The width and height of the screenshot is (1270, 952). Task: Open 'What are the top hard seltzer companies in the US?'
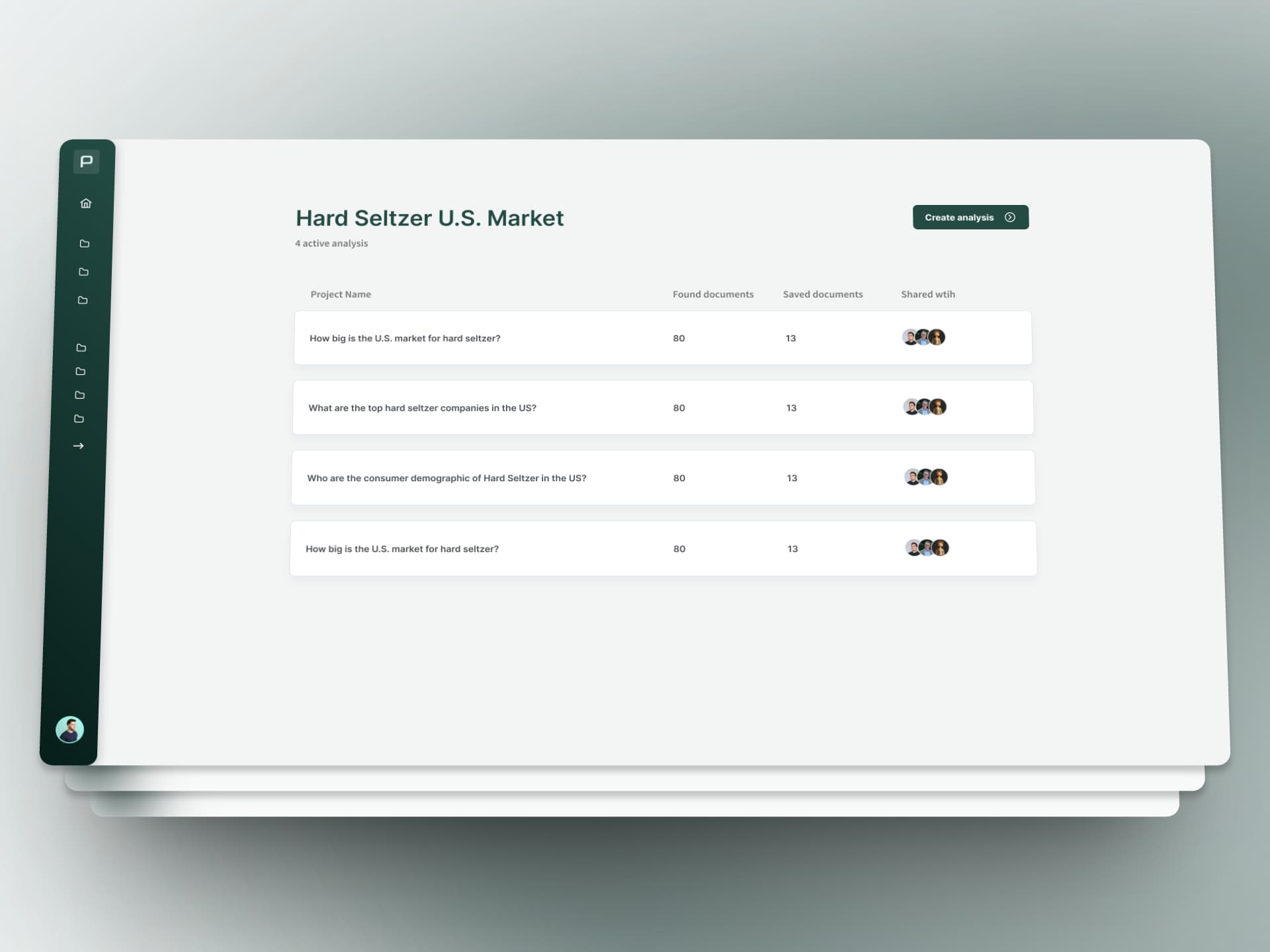(423, 408)
